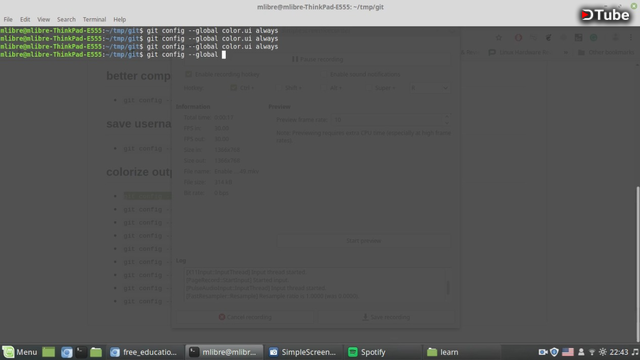640x360 pixels.
Task: Open the Other bookmarks folder
Action: (606, 52)
